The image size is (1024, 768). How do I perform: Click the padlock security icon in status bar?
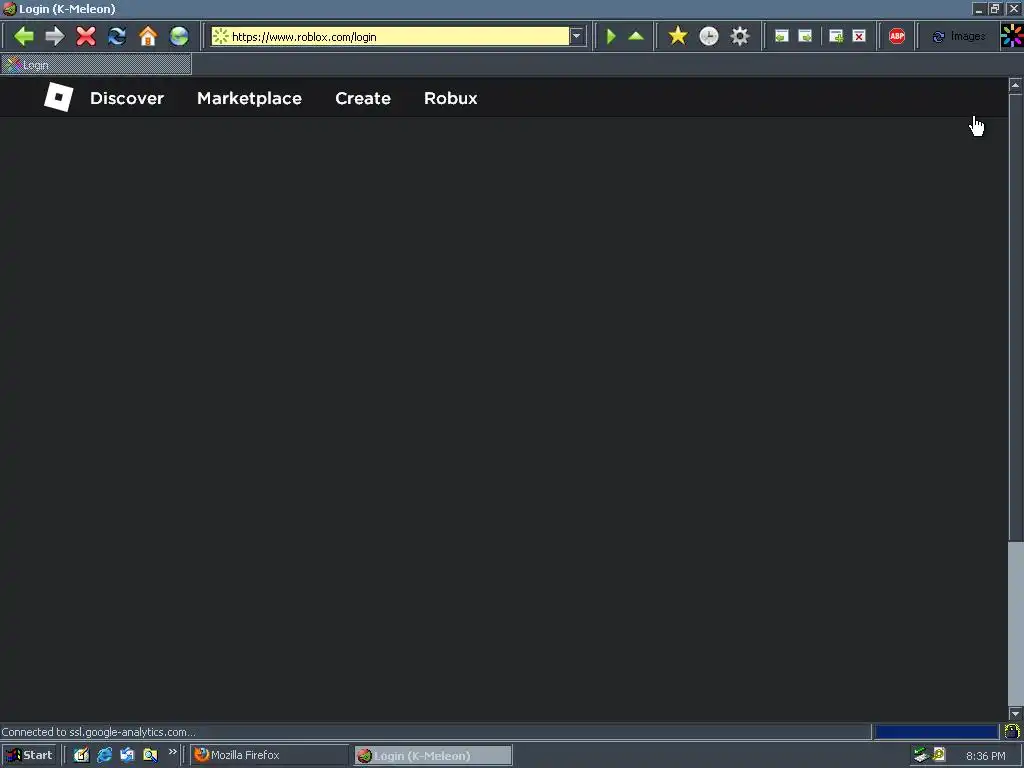1012,731
